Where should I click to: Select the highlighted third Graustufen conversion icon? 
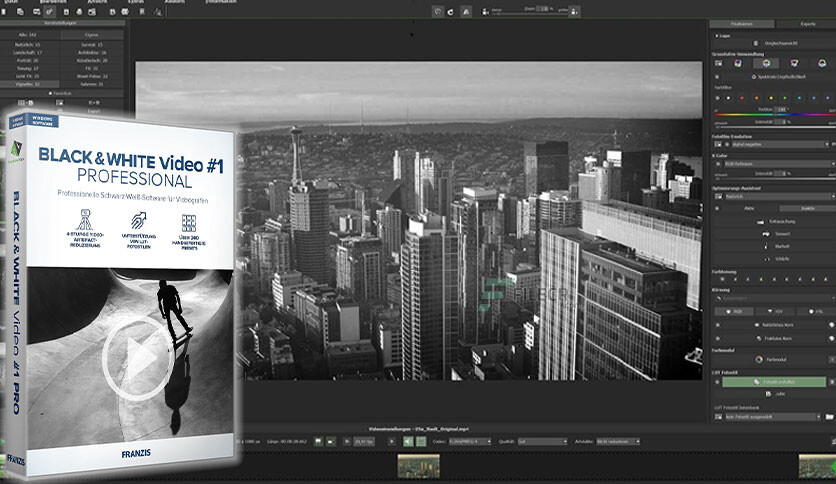(766, 63)
